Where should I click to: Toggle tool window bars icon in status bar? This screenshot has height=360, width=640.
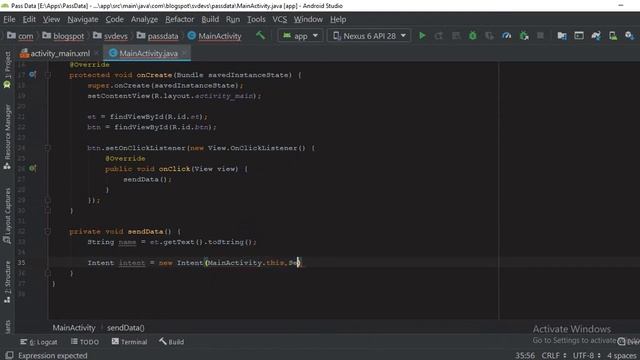pos(9,356)
